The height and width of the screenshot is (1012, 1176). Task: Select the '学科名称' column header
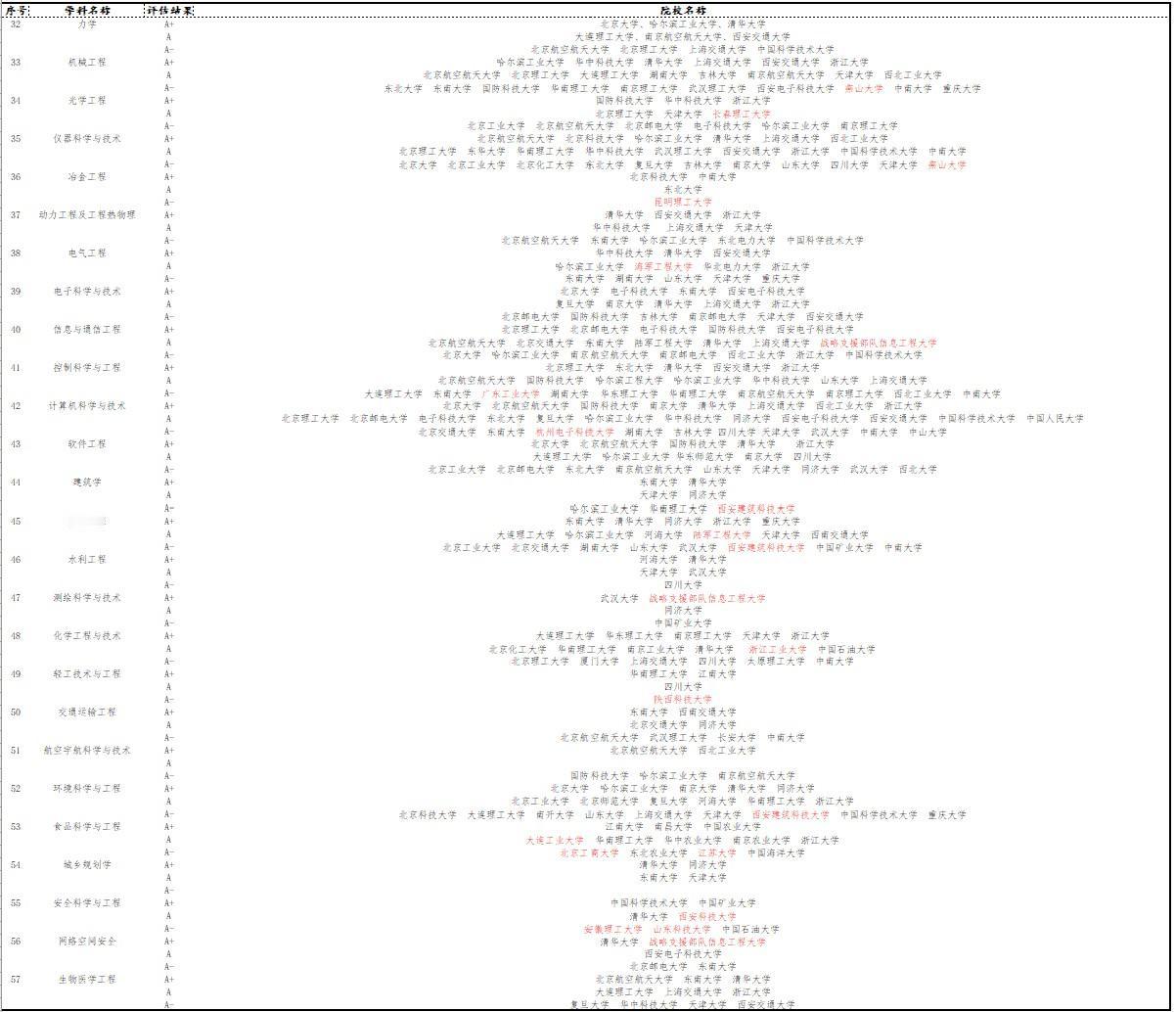pos(87,10)
